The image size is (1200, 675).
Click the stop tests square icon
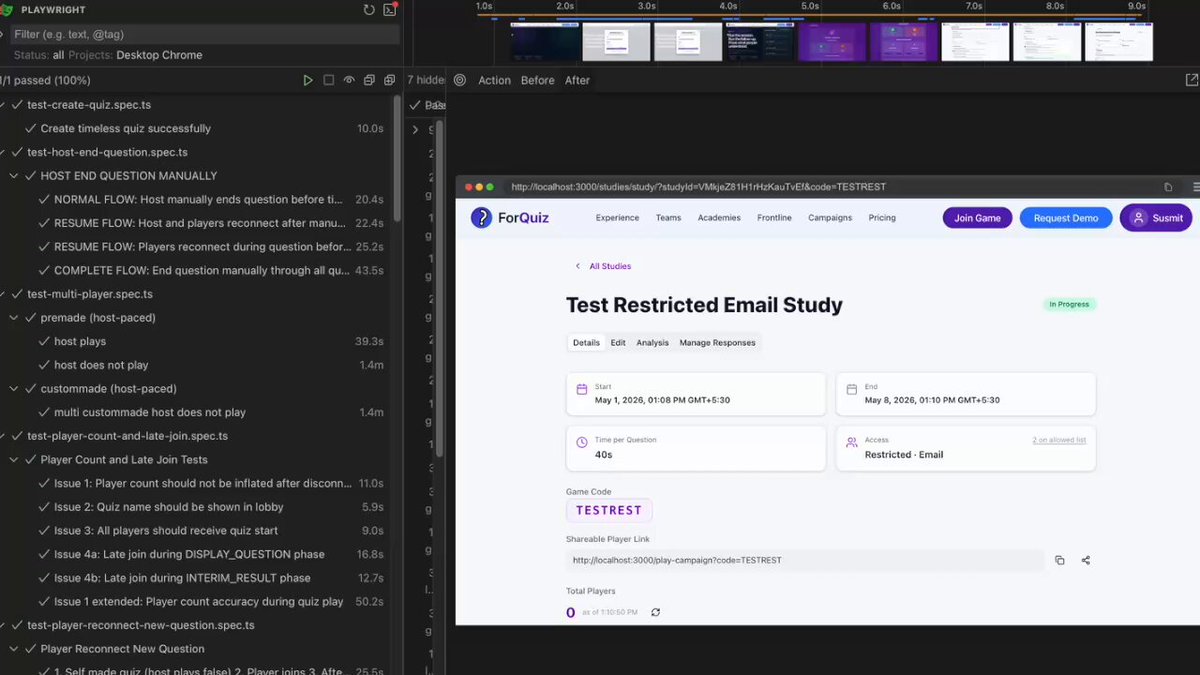(x=328, y=80)
